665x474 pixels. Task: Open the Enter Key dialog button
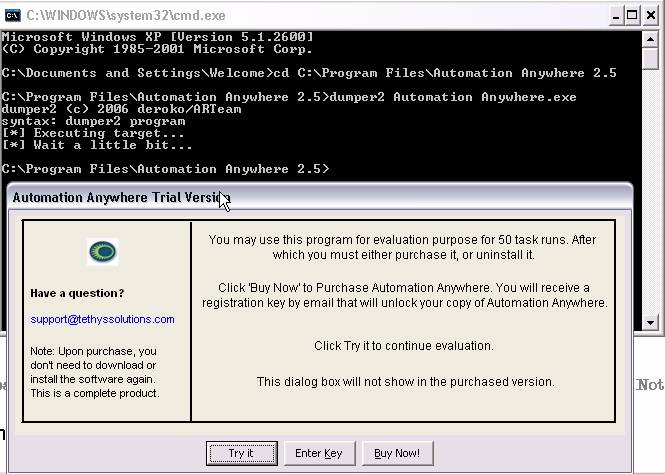pyautogui.click(x=319, y=453)
